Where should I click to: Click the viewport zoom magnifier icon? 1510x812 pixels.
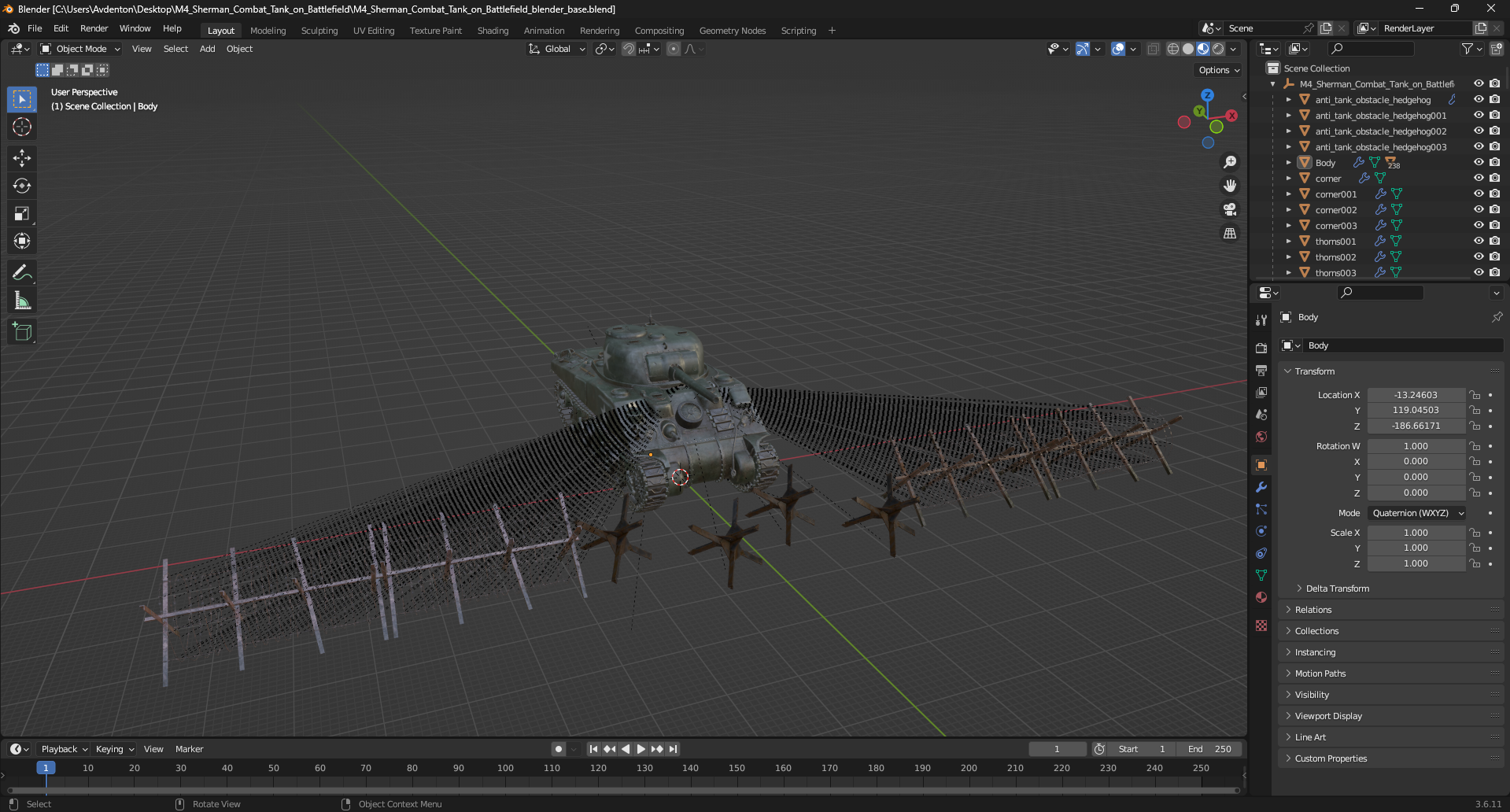point(1229,162)
